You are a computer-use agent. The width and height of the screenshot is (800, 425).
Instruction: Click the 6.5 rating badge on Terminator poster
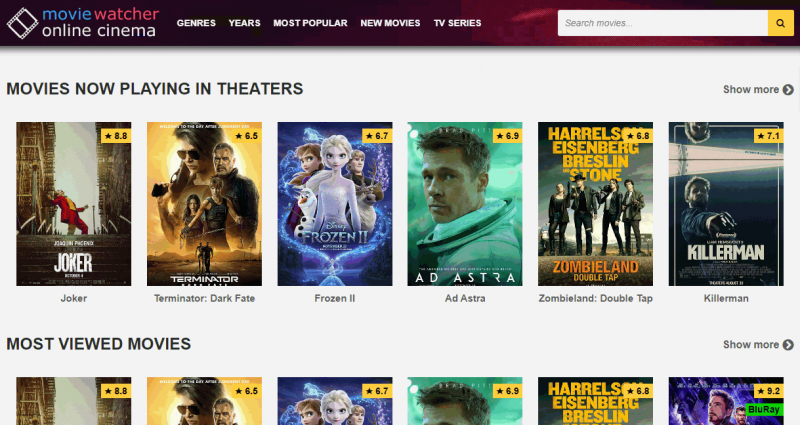tap(245, 135)
